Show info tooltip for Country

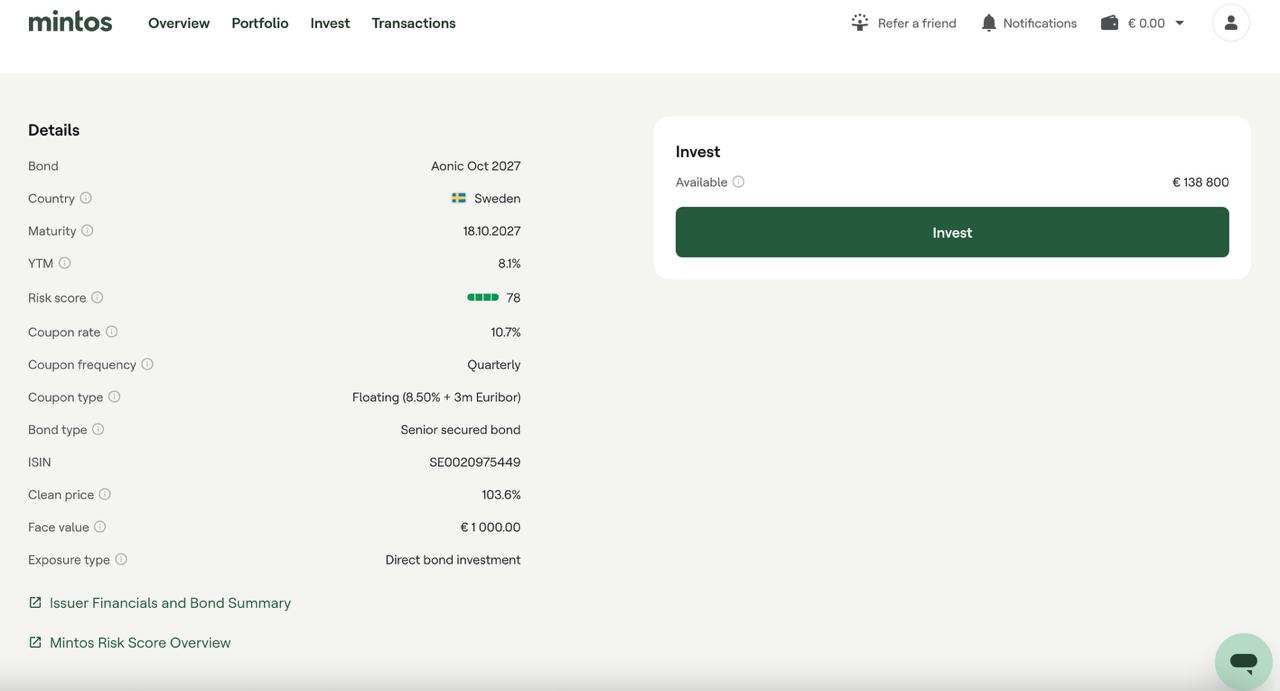pyautogui.click(x=86, y=198)
